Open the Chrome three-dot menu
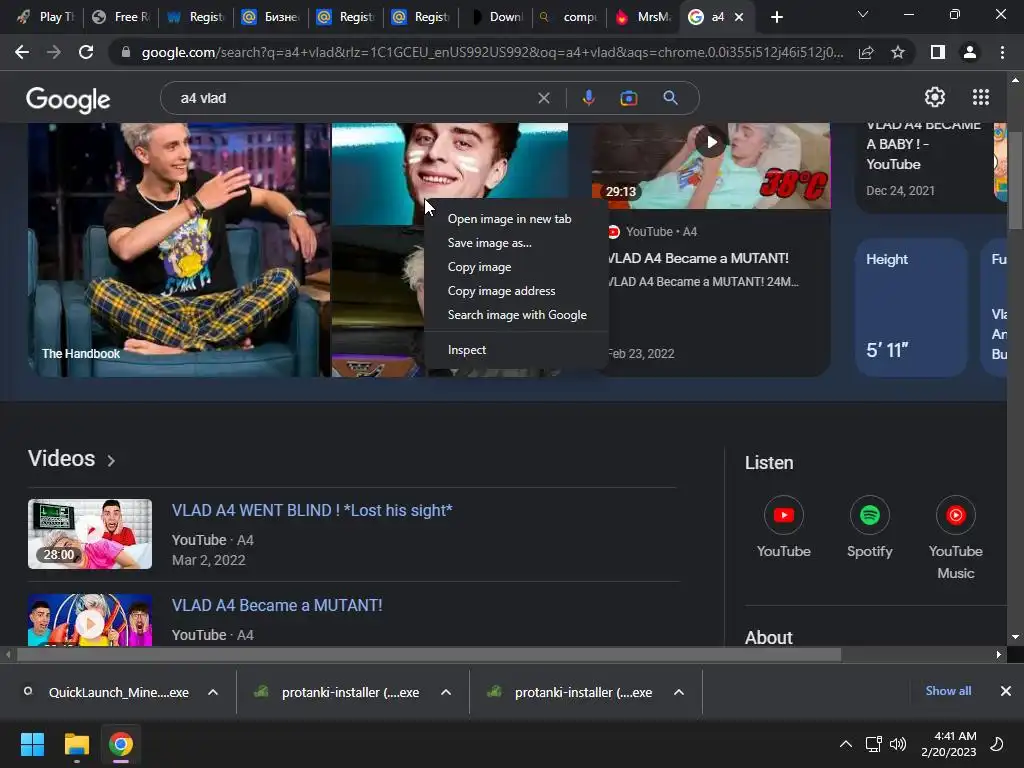Viewport: 1024px width, 768px height. click(x=1002, y=52)
